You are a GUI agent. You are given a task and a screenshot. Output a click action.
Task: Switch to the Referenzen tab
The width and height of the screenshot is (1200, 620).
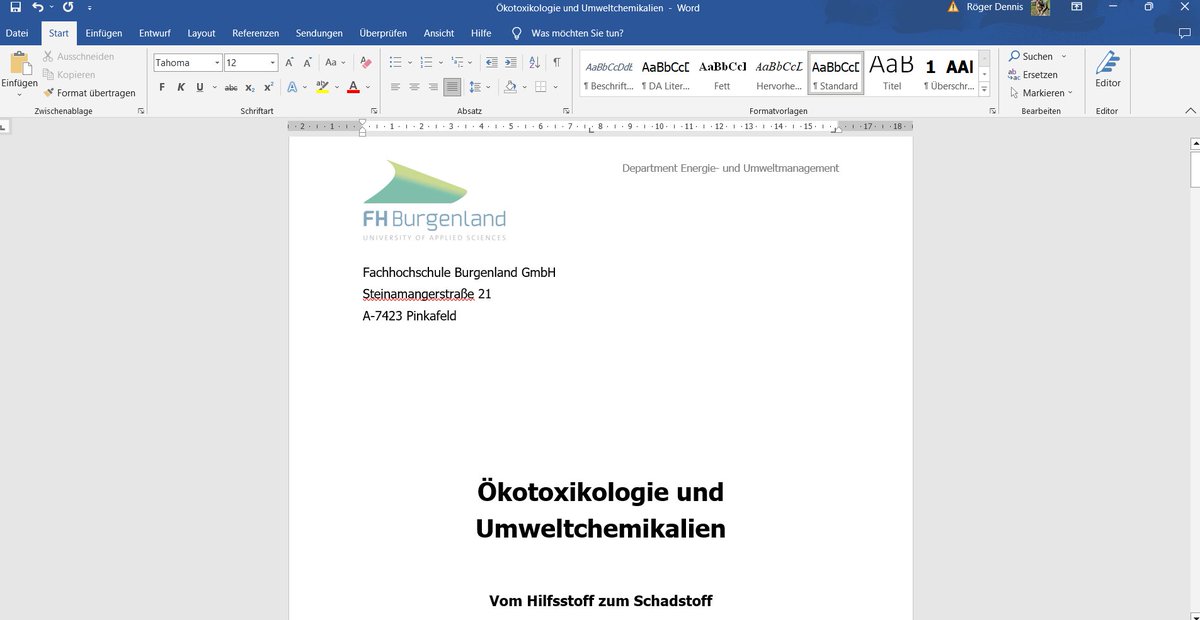[x=255, y=33]
